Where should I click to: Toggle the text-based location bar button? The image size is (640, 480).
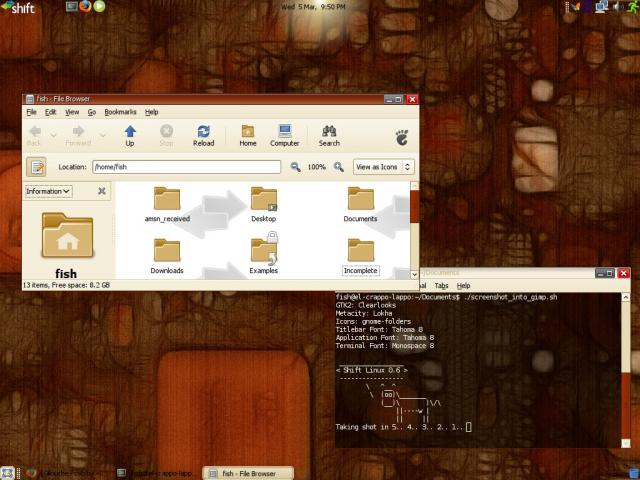pyautogui.click(x=36, y=167)
